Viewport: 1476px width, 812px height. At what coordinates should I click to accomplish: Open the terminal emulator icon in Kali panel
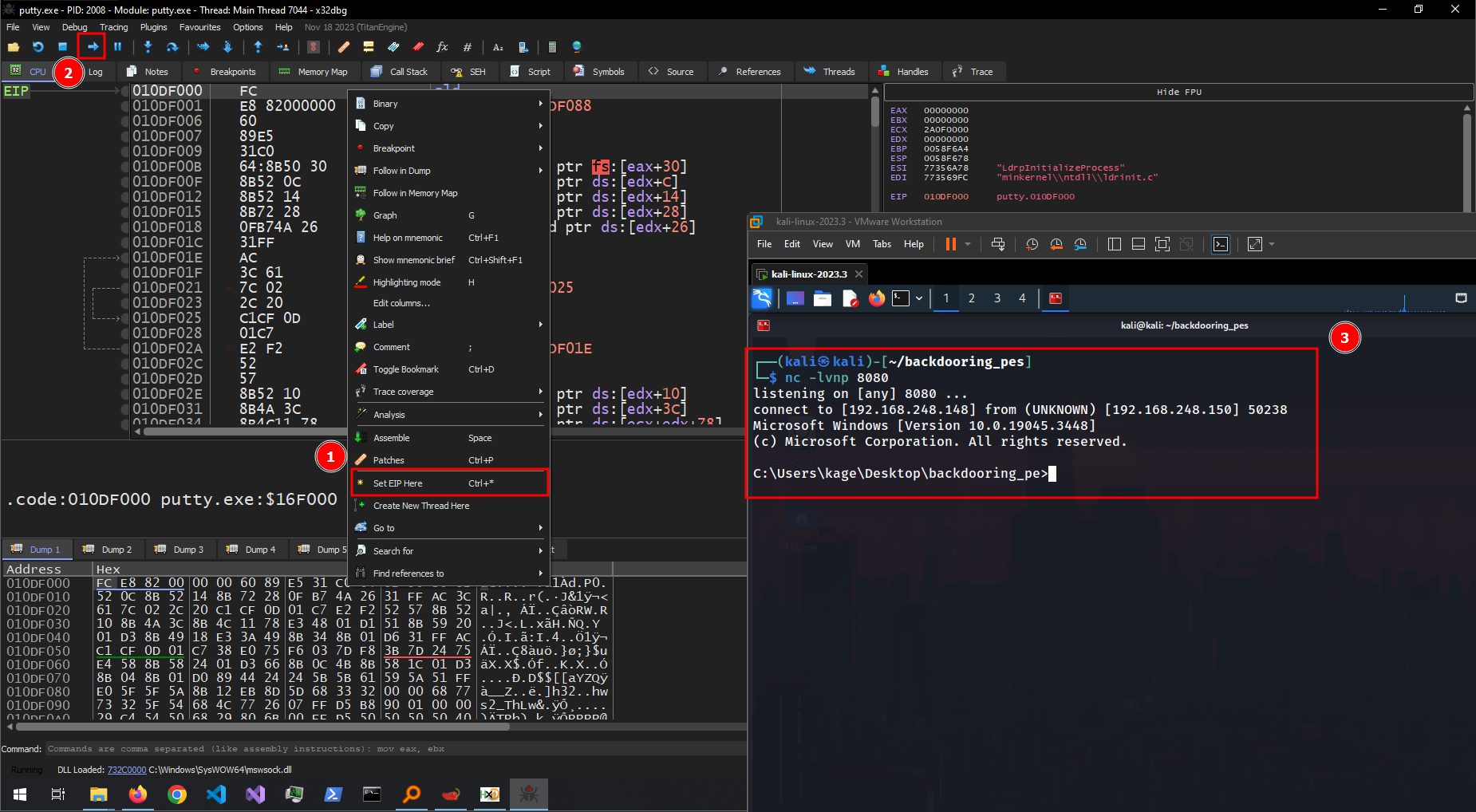(x=901, y=298)
